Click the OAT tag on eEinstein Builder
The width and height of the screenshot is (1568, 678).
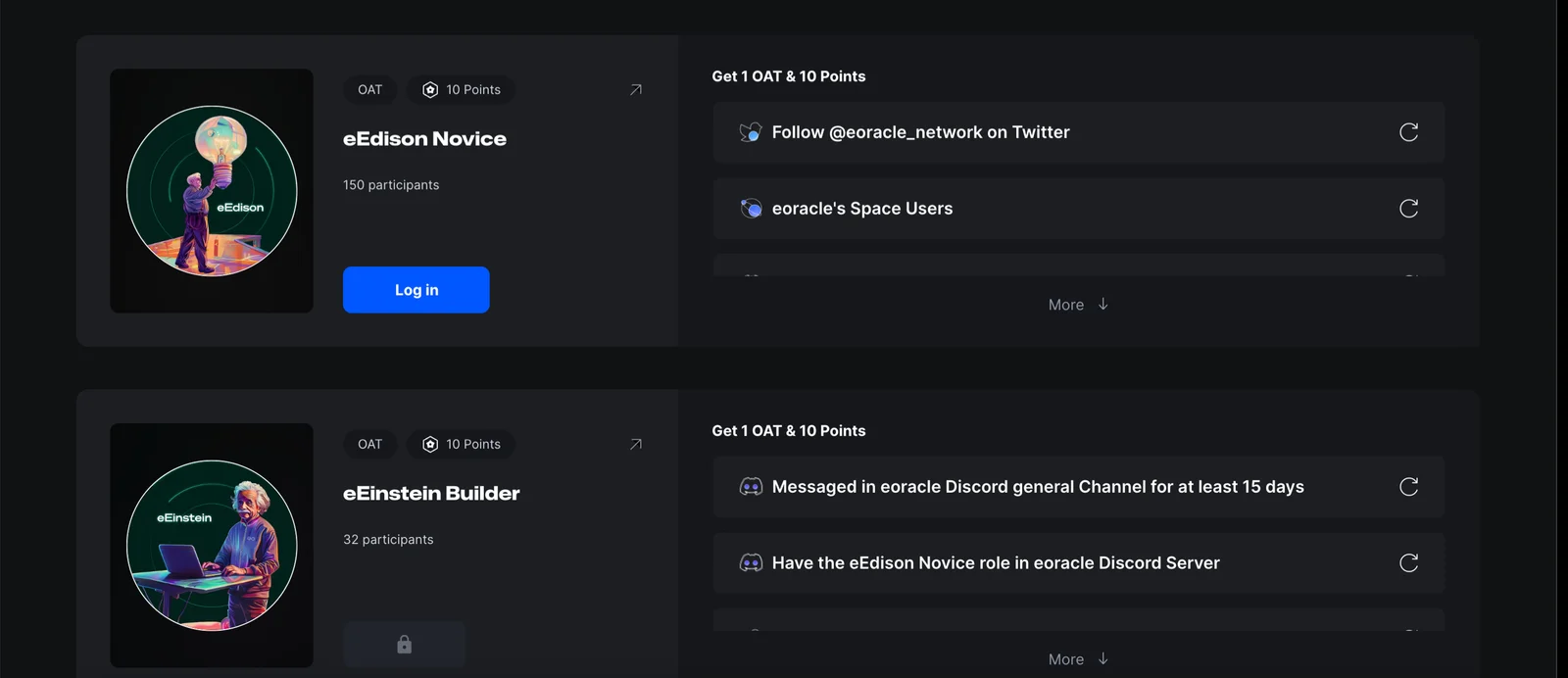pyautogui.click(x=370, y=445)
